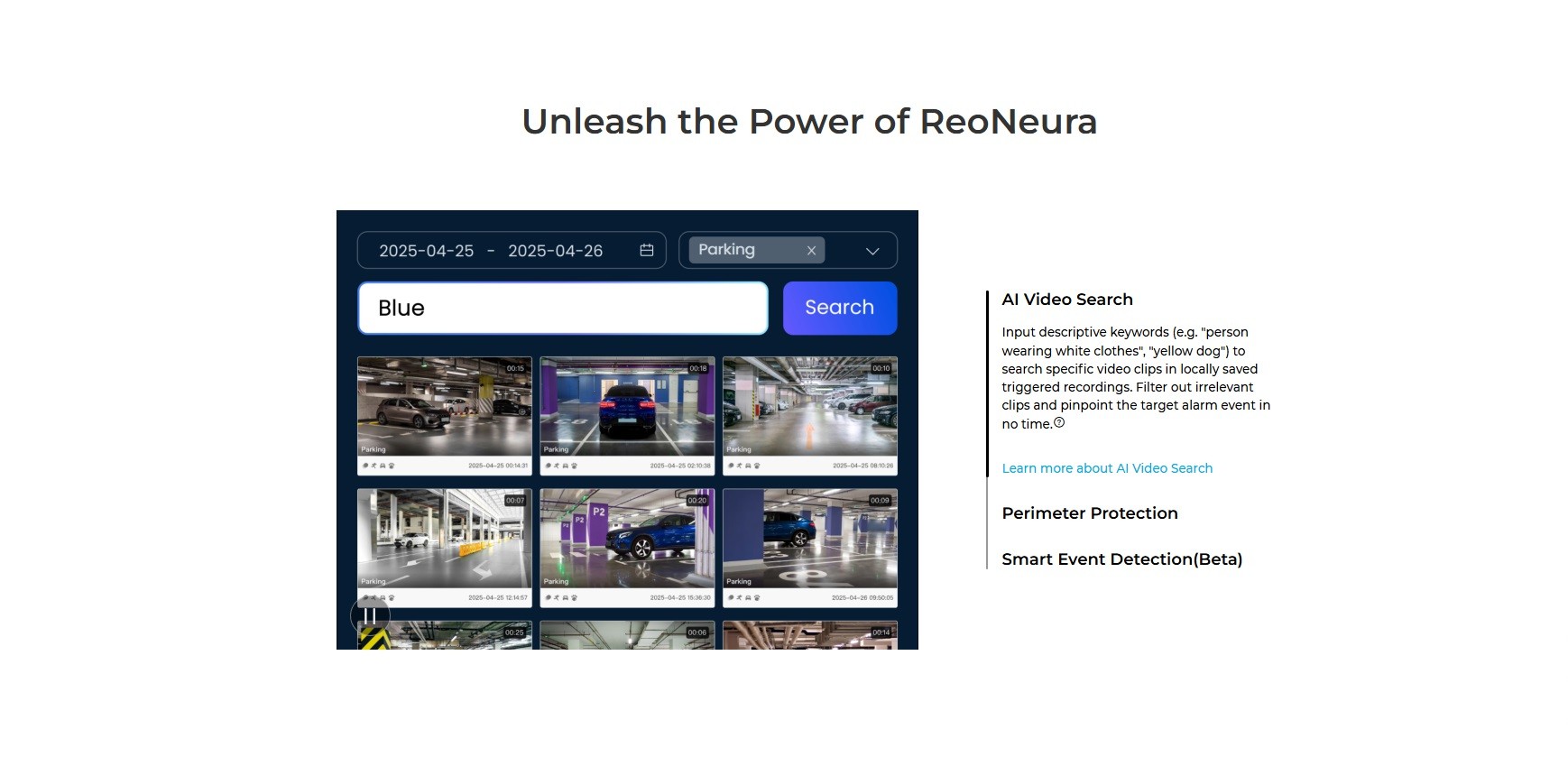Open the clip with 00:09 duration

809,540
